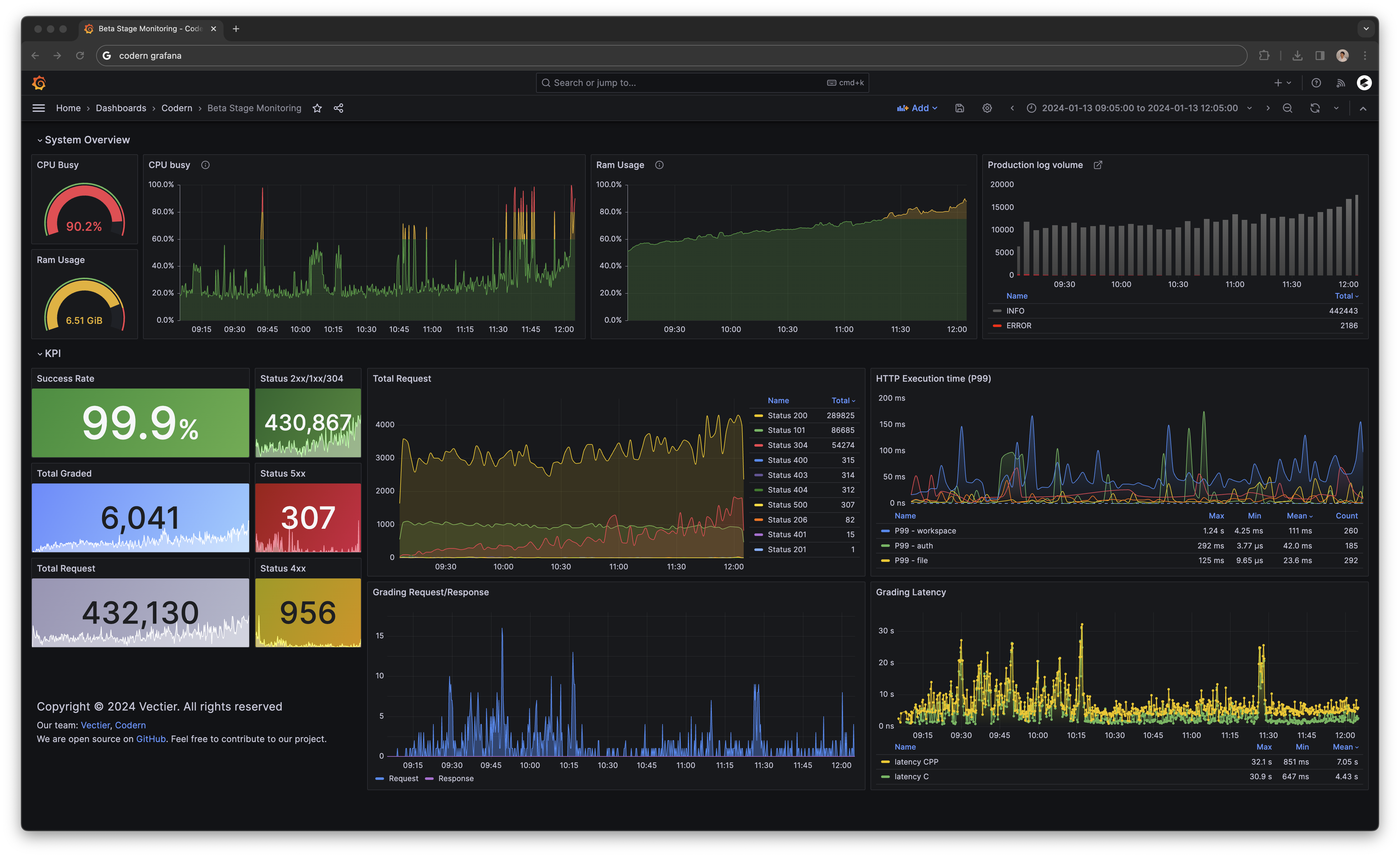Click the share dashboard icon
1400x857 pixels.
pos(339,108)
